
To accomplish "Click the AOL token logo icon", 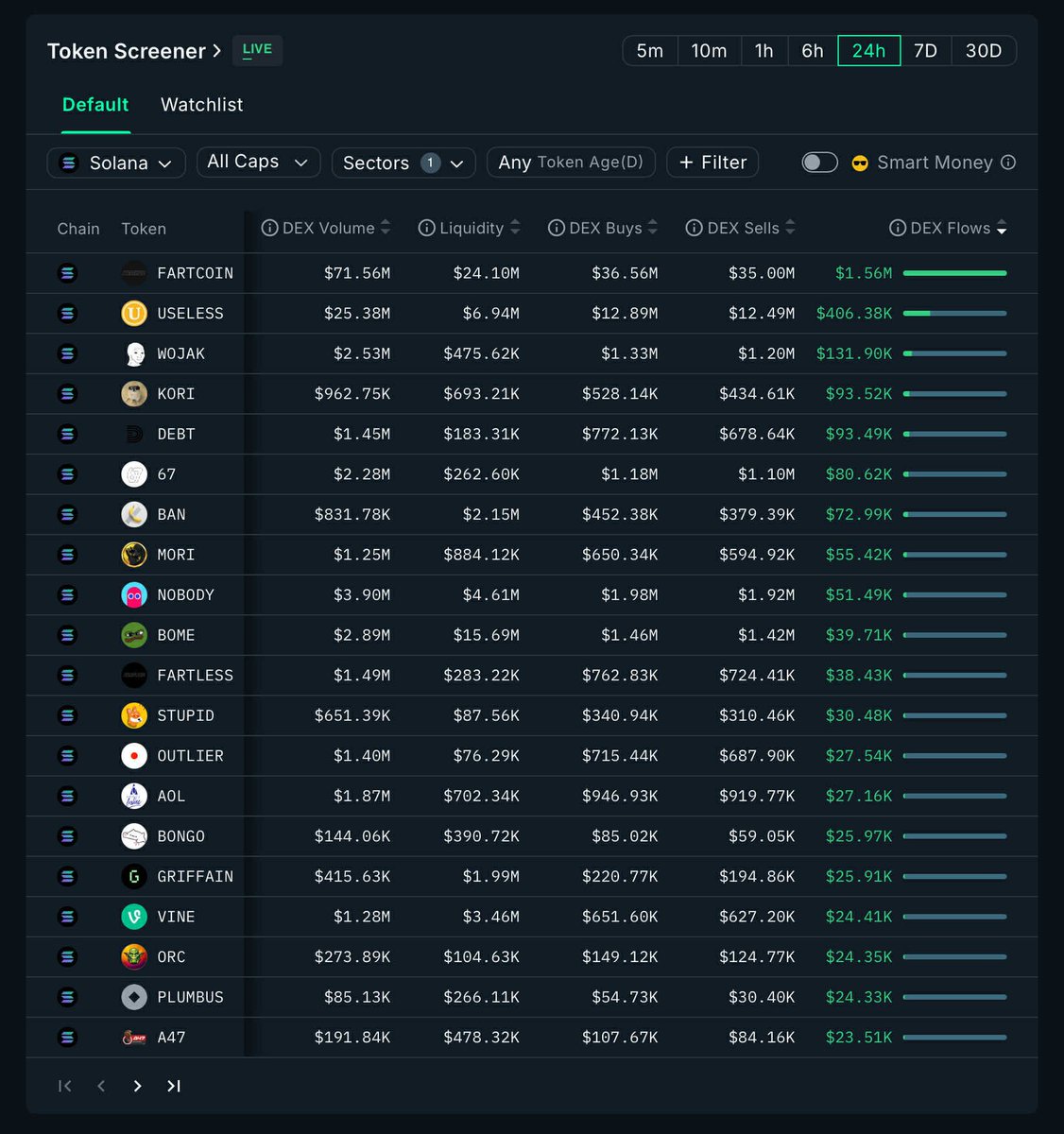I will [134, 796].
